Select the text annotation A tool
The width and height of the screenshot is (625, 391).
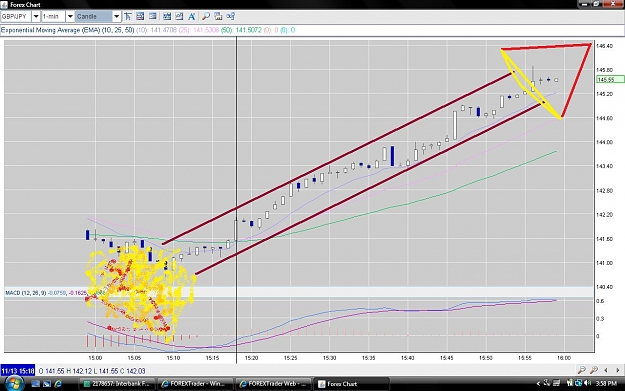pos(192,16)
